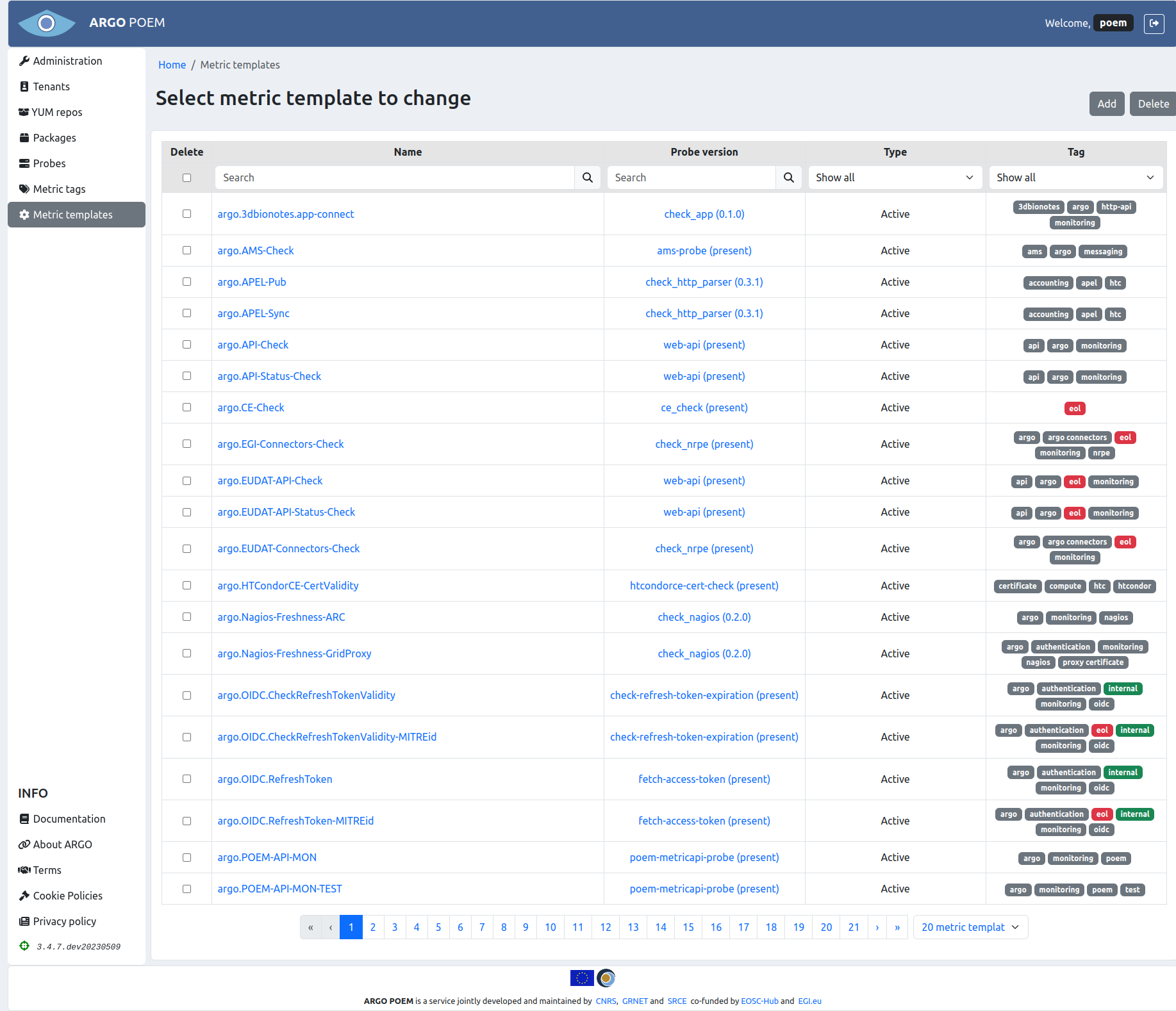The image size is (1176, 1011).
Task: Click the Metric templates gear icon
Action: coord(24,215)
